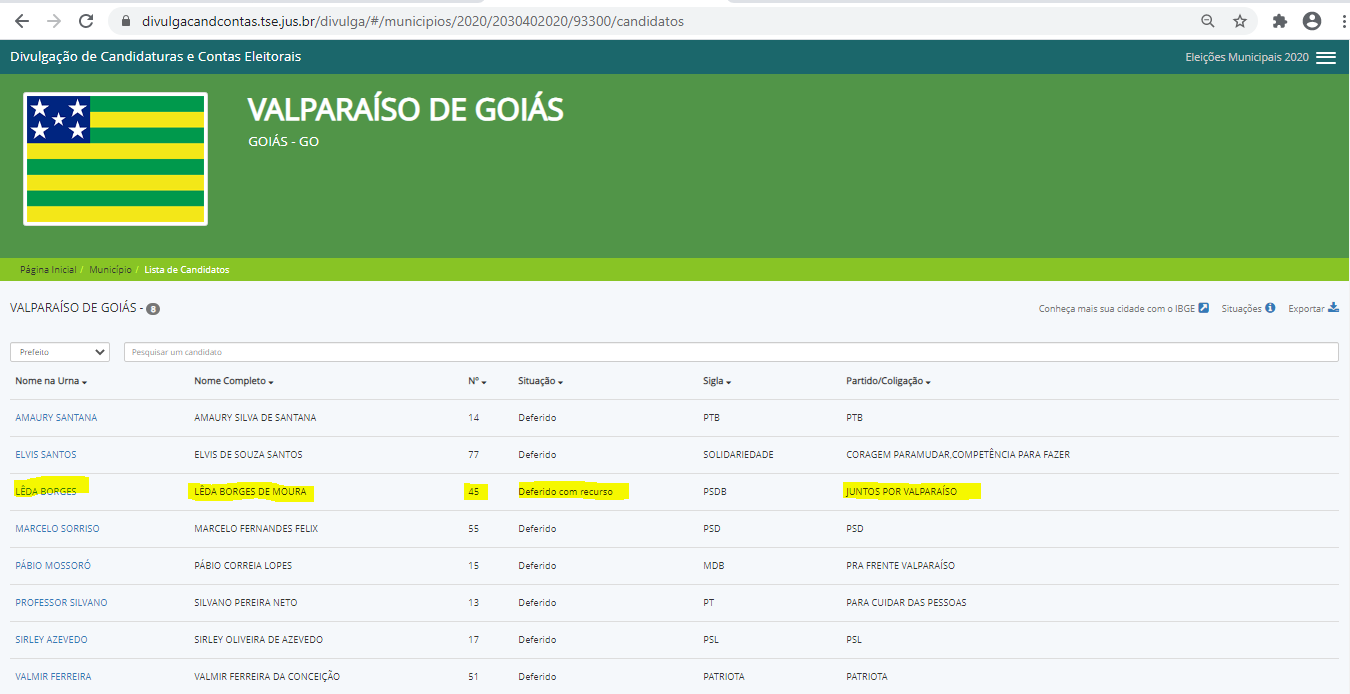Sort by Partido/Coligação column header
This screenshot has height=694, width=1350.
[888, 382]
